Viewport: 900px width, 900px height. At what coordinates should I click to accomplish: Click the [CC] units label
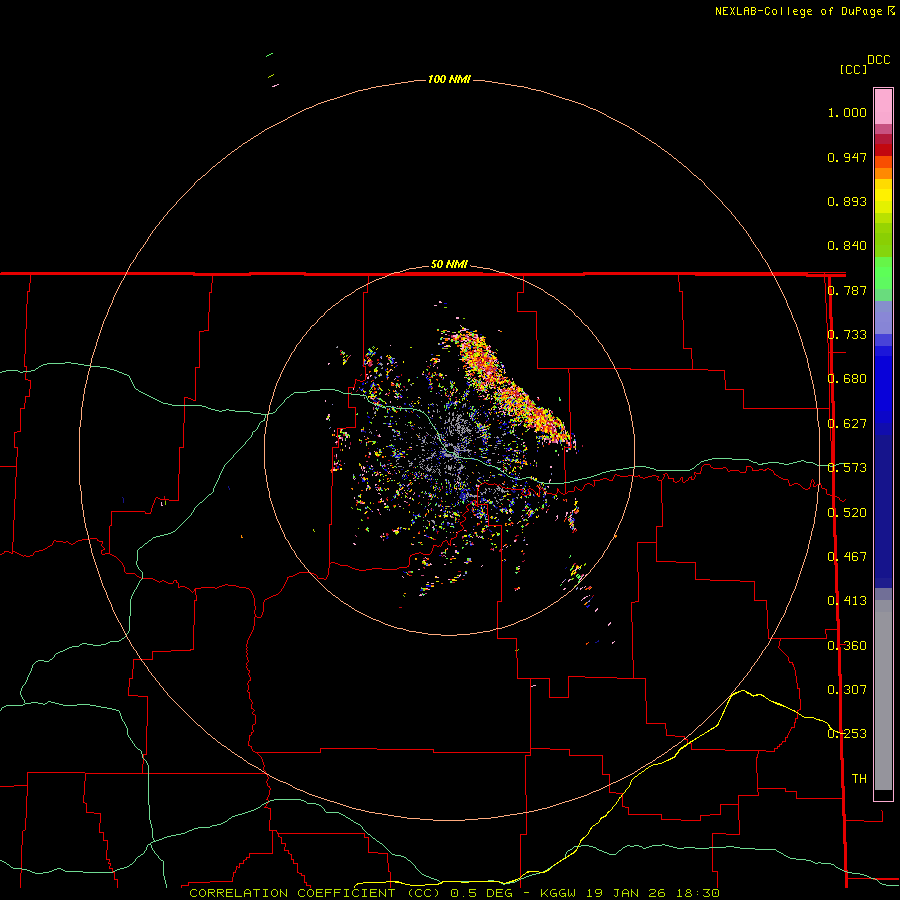click(x=853, y=69)
